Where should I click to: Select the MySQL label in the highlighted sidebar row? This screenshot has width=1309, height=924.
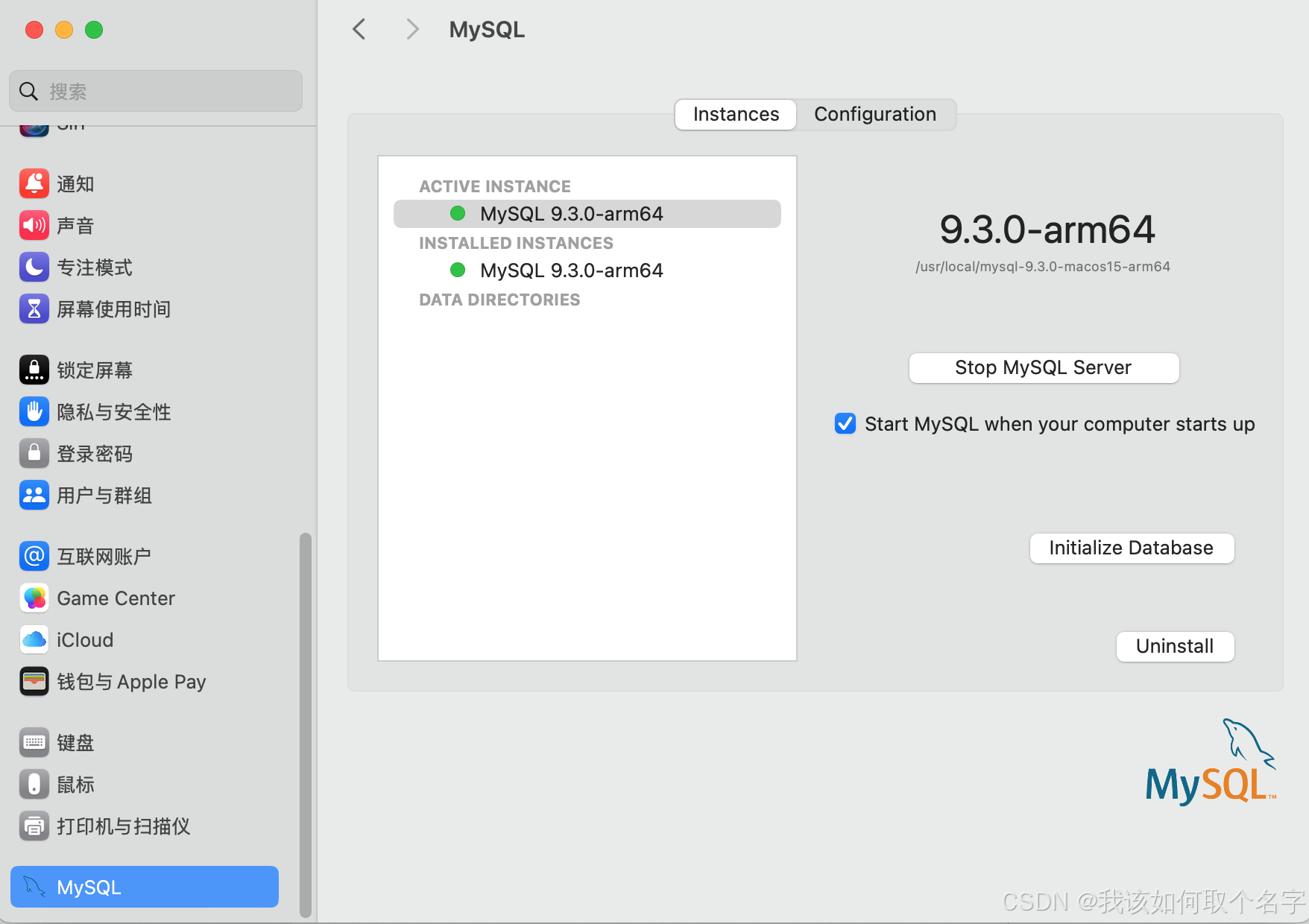point(89,887)
